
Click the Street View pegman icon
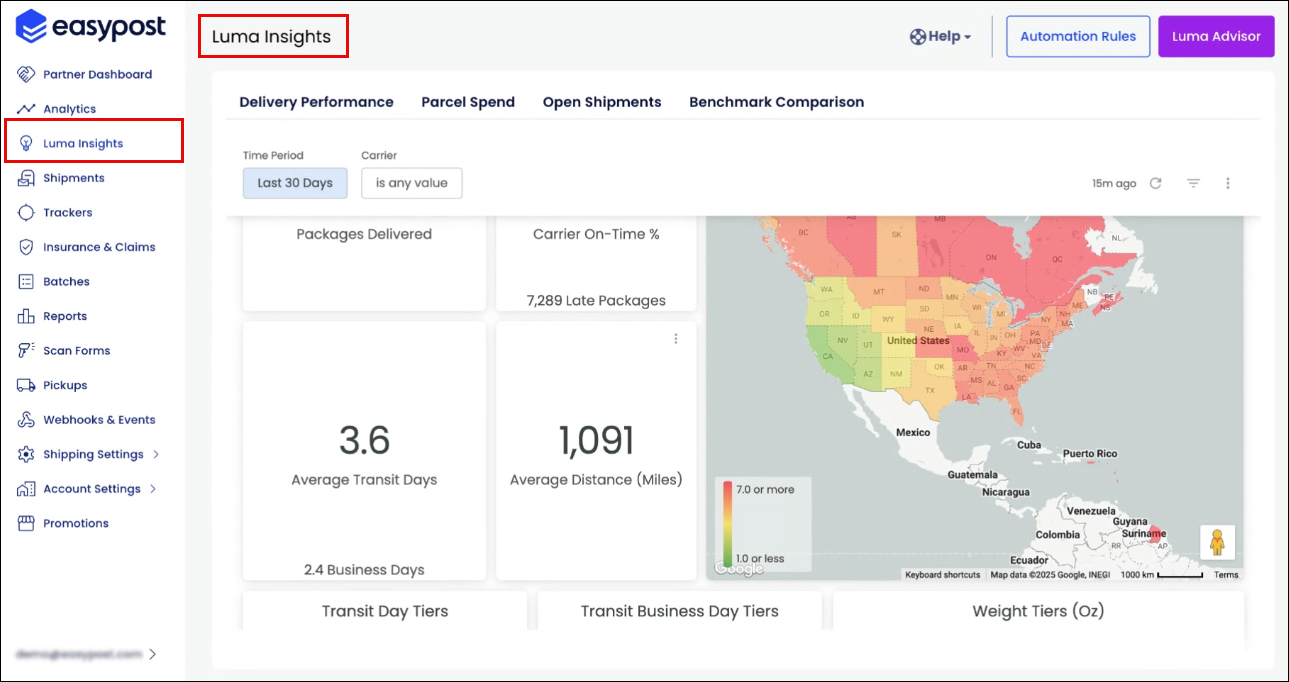pos(1217,543)
